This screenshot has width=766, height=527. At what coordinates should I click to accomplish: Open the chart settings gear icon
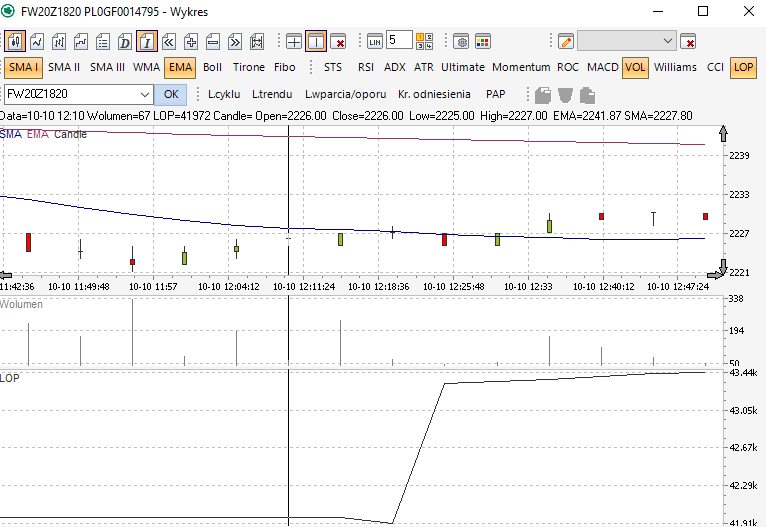click(461, 41)
